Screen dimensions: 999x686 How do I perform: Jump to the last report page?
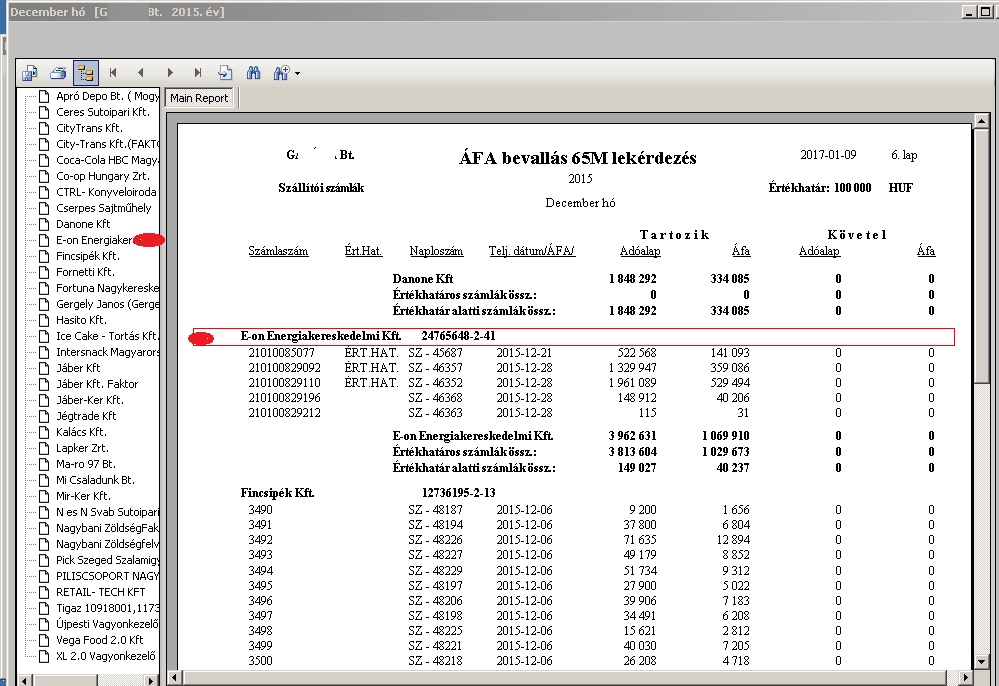198,73
